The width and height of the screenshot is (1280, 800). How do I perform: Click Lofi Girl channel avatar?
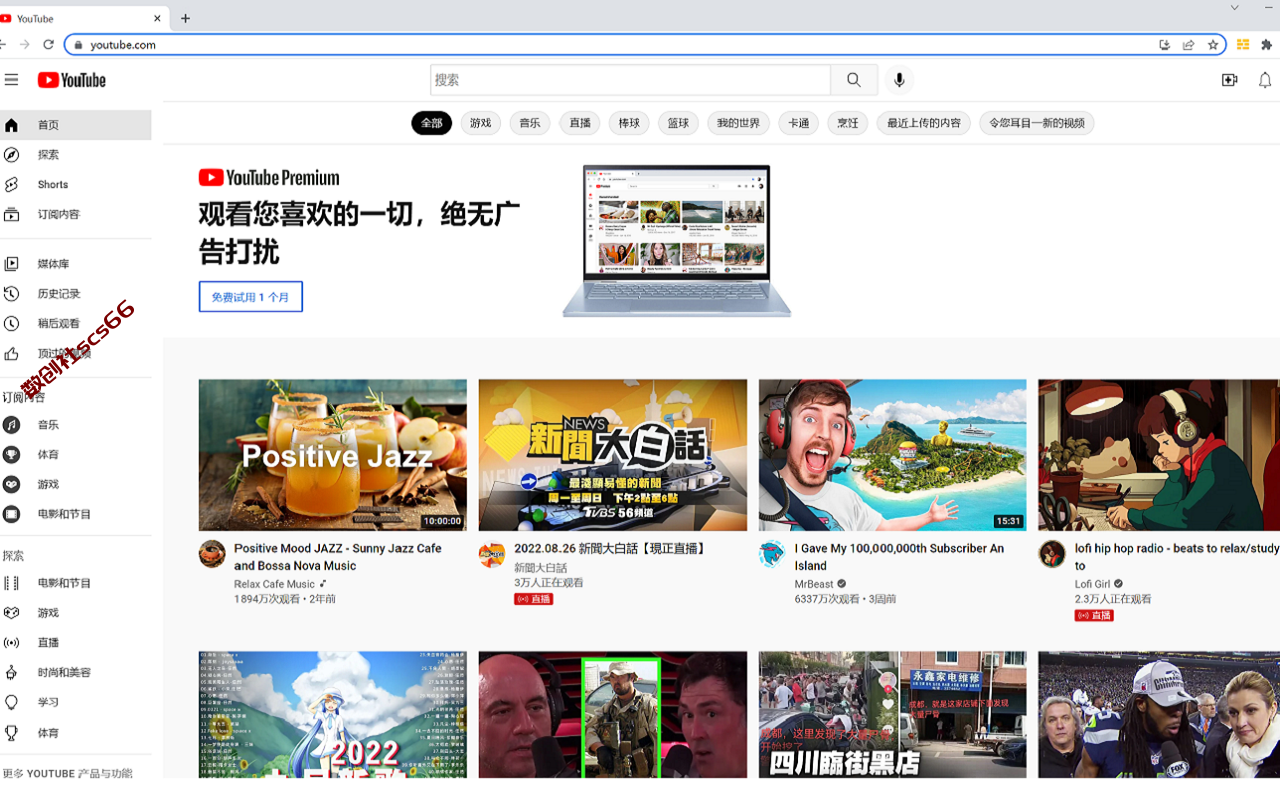pos(1052,554)
